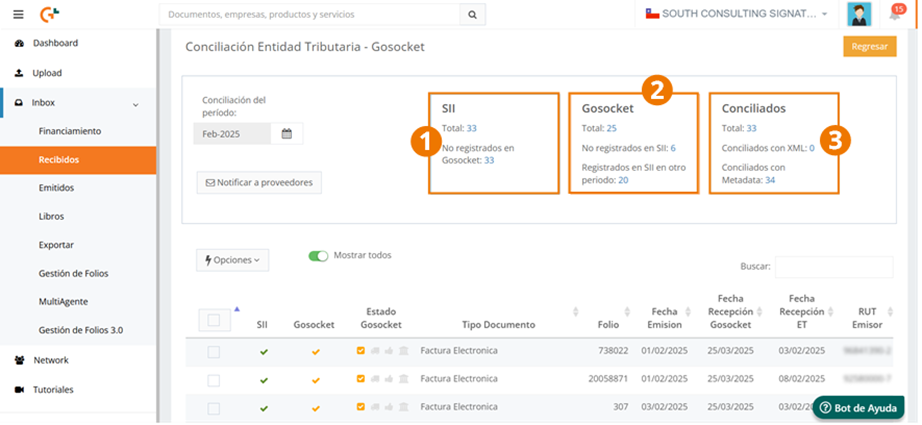Viewport: 922px width, 425px height.
Task: Click the thumbs-up status icon for folio 738022
Action: pyautogui.click(x=389, y=350)
